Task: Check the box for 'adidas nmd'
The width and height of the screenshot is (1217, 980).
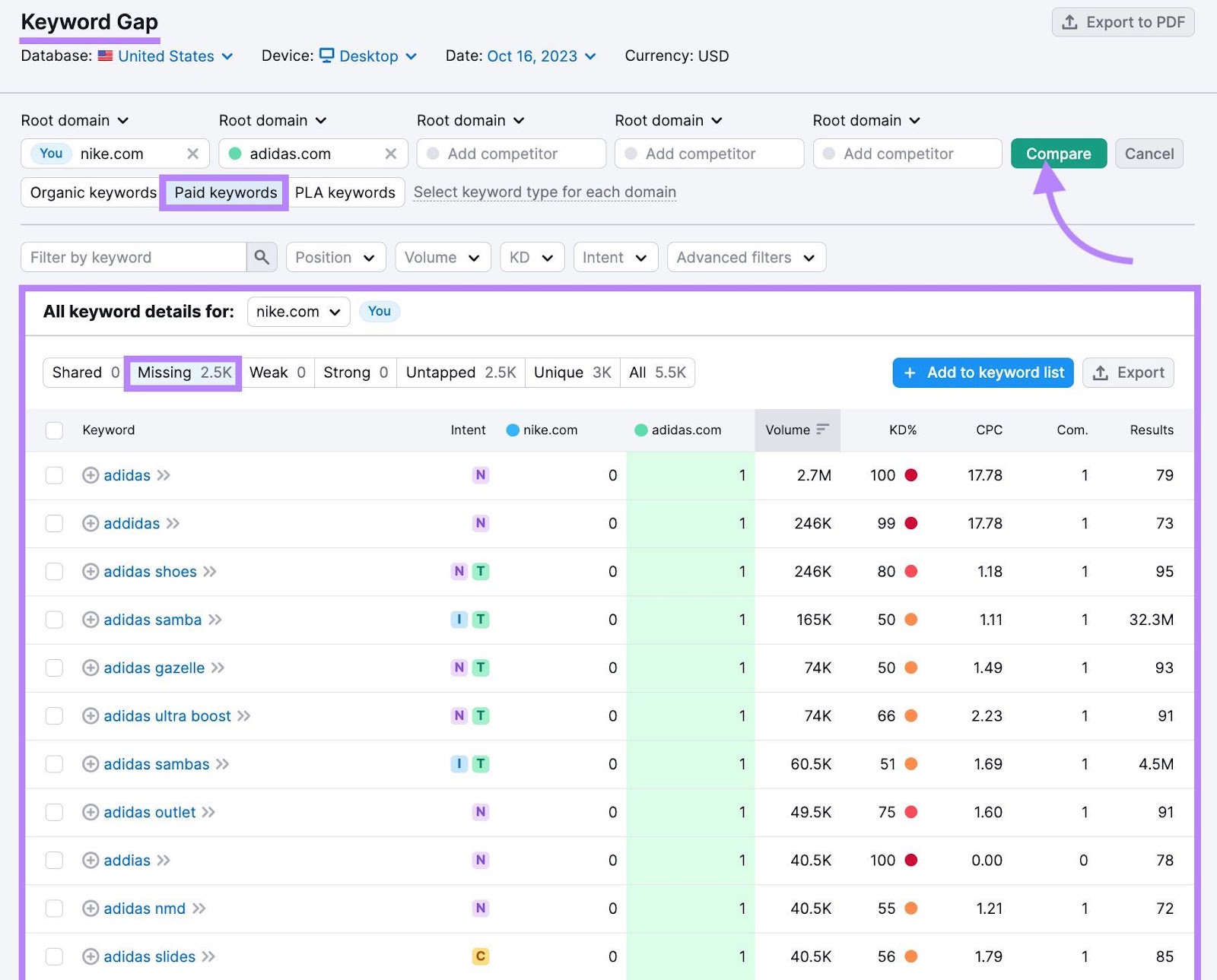Action: (54, 909)
